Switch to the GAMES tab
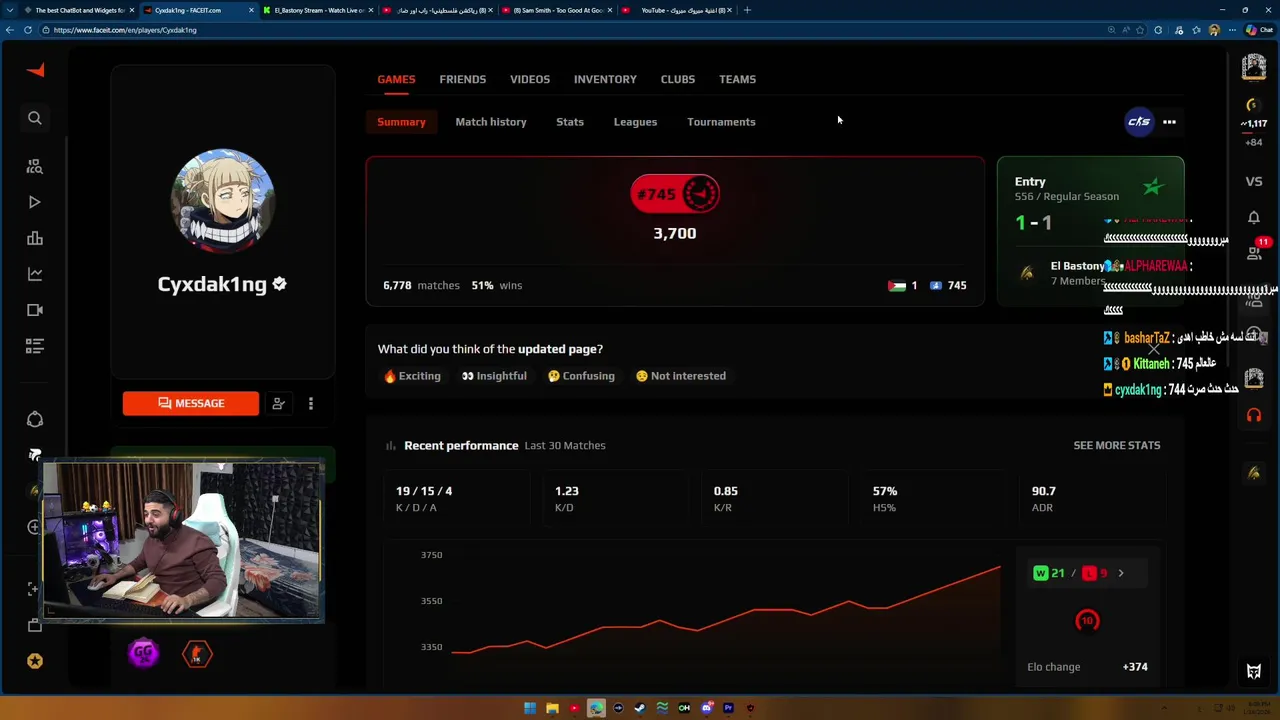 point(396,79)
